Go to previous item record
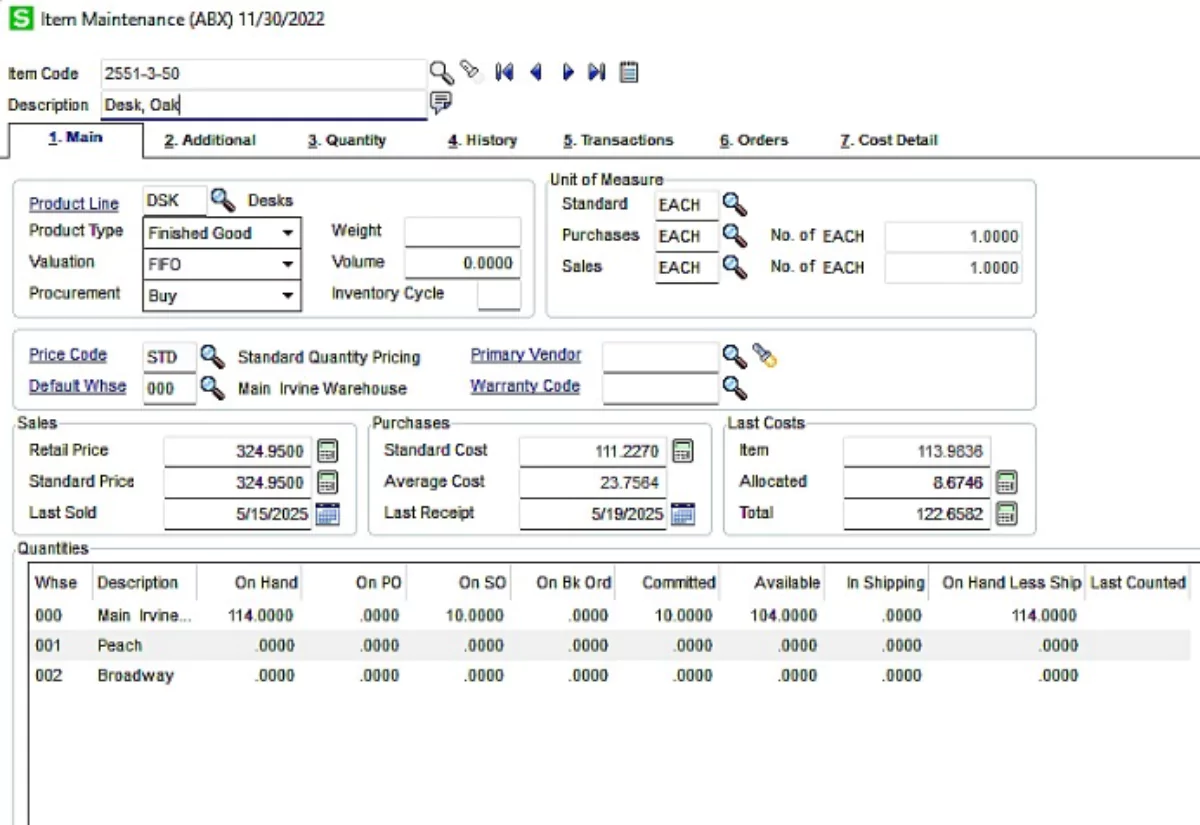Viewport: 1200px width, 825px height. [x=535, y=72]
